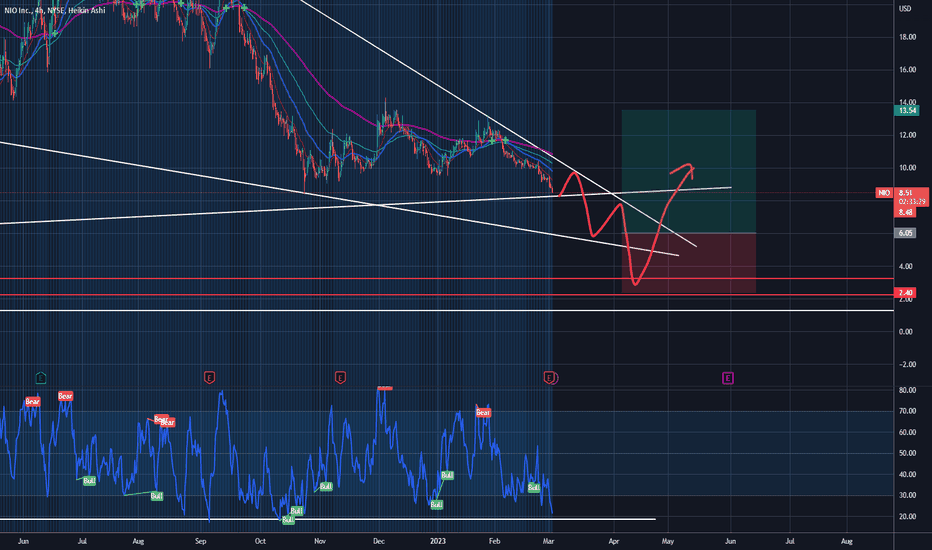Select the 8.48 red price label
Screen dimensions: 932x550
(x=906, y=212)
